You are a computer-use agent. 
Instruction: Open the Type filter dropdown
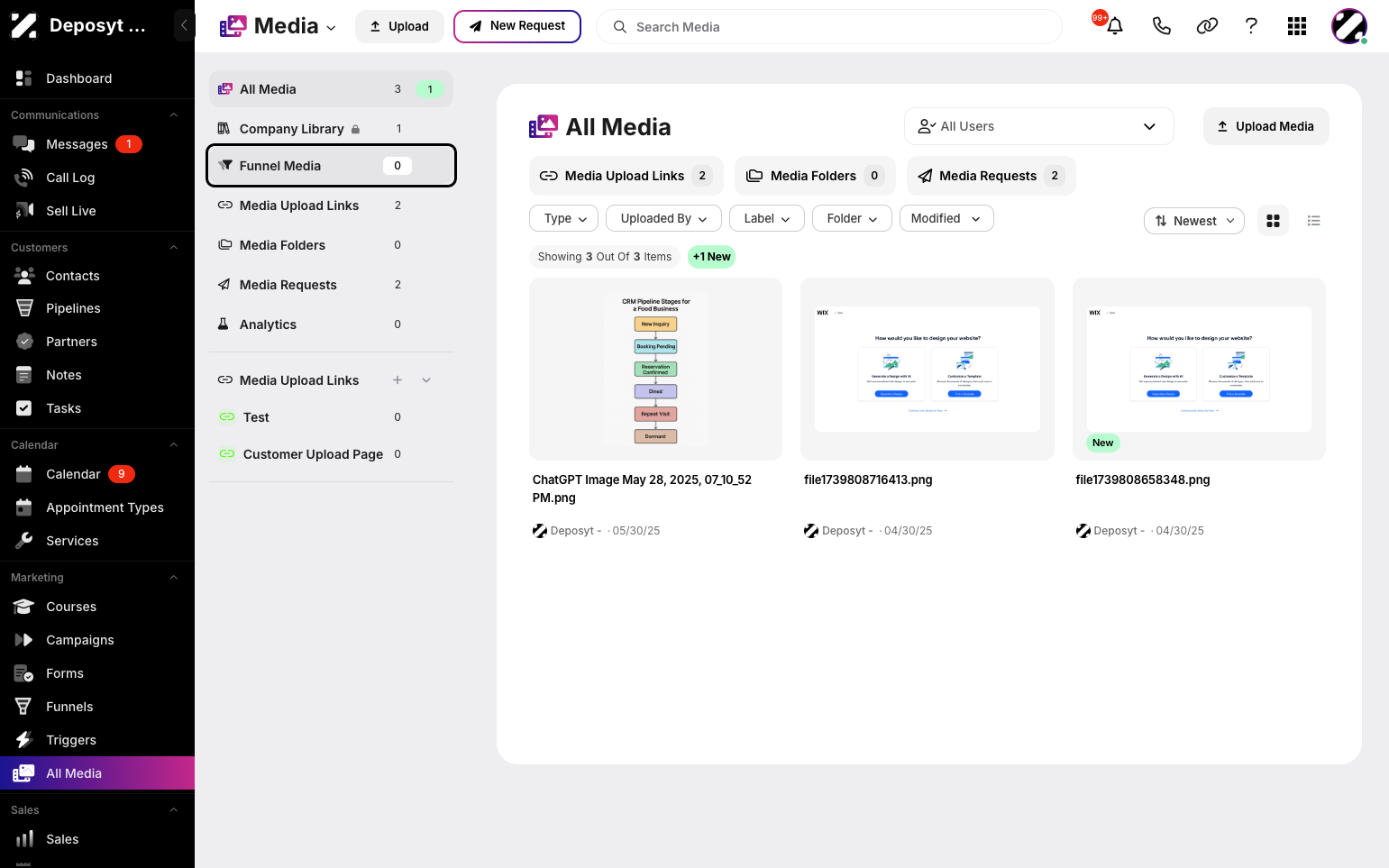click(563, 219)
